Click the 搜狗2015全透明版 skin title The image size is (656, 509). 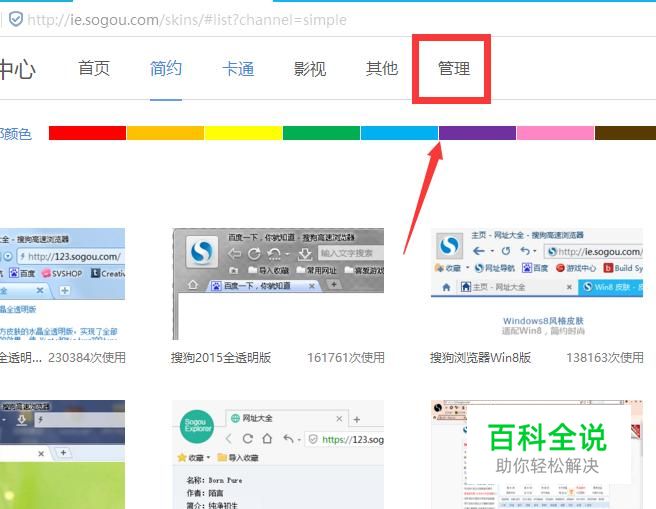[x=221, y=358]
